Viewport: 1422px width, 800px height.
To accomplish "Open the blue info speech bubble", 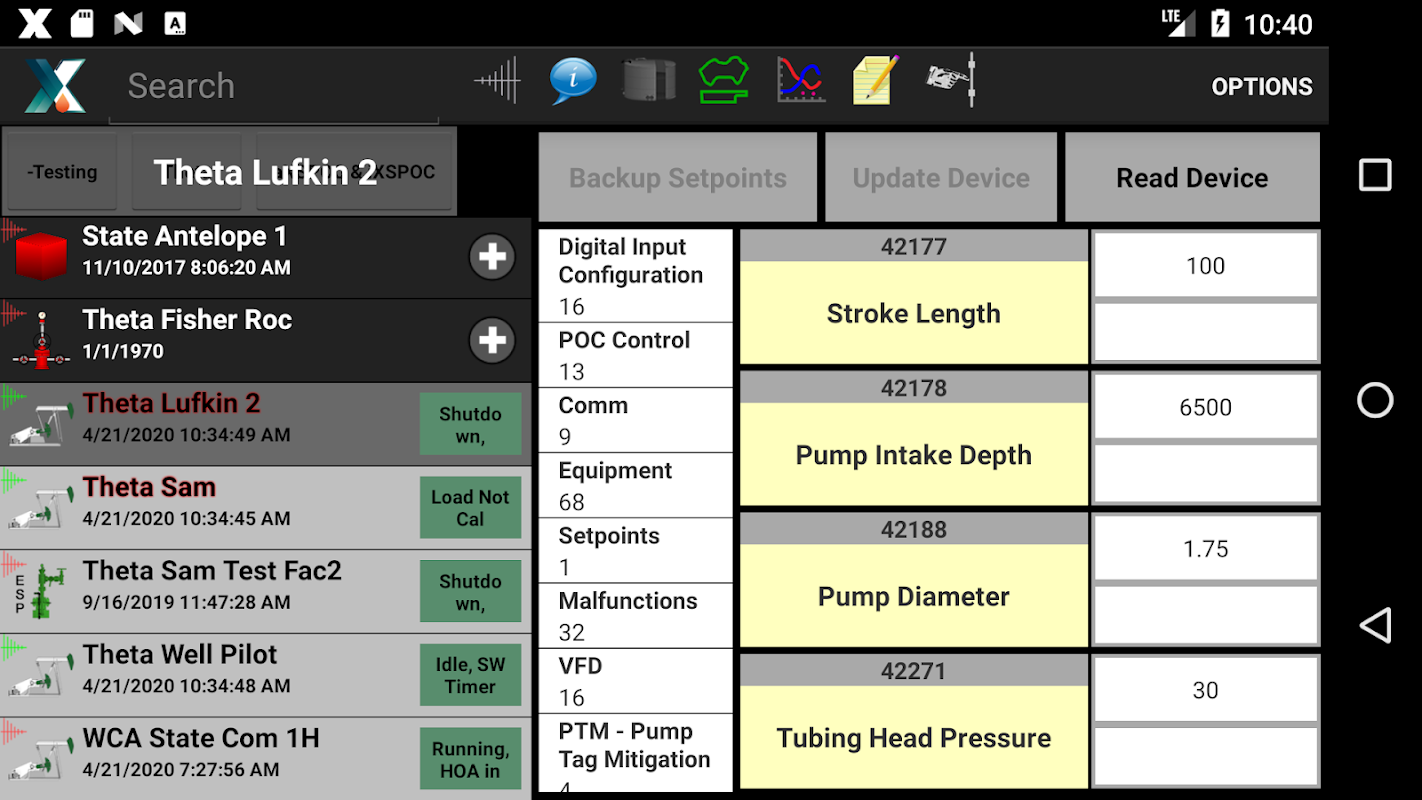I will coord(573,81).
